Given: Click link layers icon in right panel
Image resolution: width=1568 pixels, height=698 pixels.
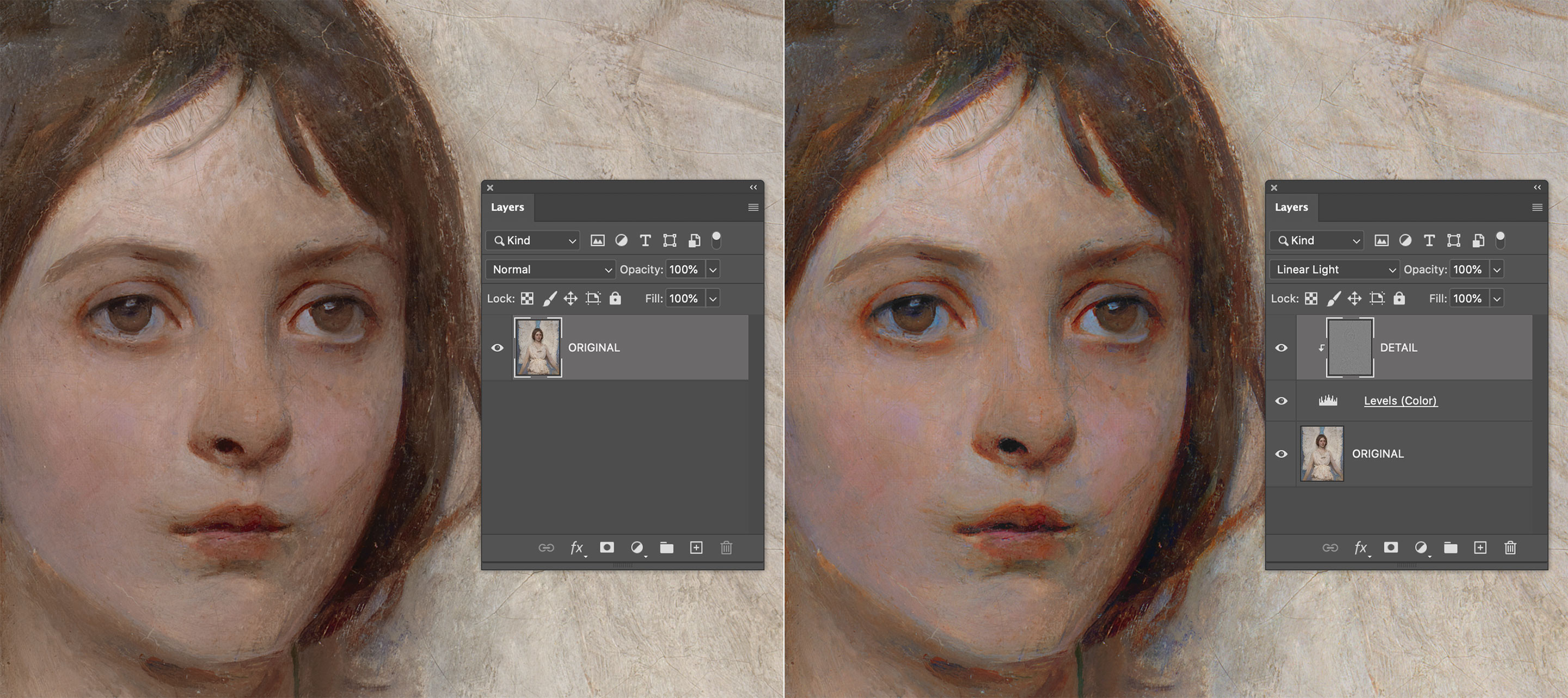Looking at the screenshot, I should tap(1331, 548).
